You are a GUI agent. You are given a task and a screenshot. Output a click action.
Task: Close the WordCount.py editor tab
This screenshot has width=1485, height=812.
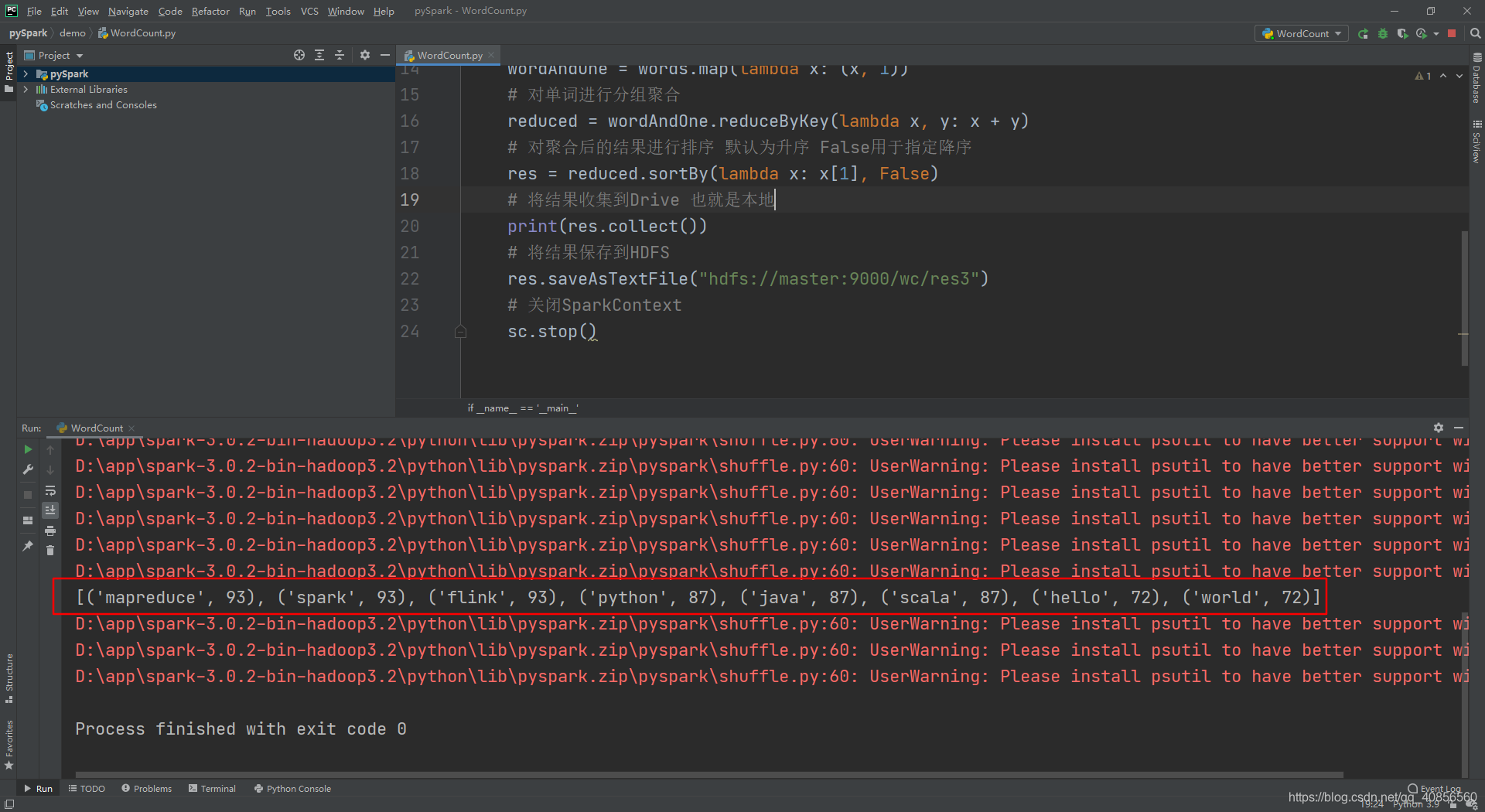click(x=491, y=56)
